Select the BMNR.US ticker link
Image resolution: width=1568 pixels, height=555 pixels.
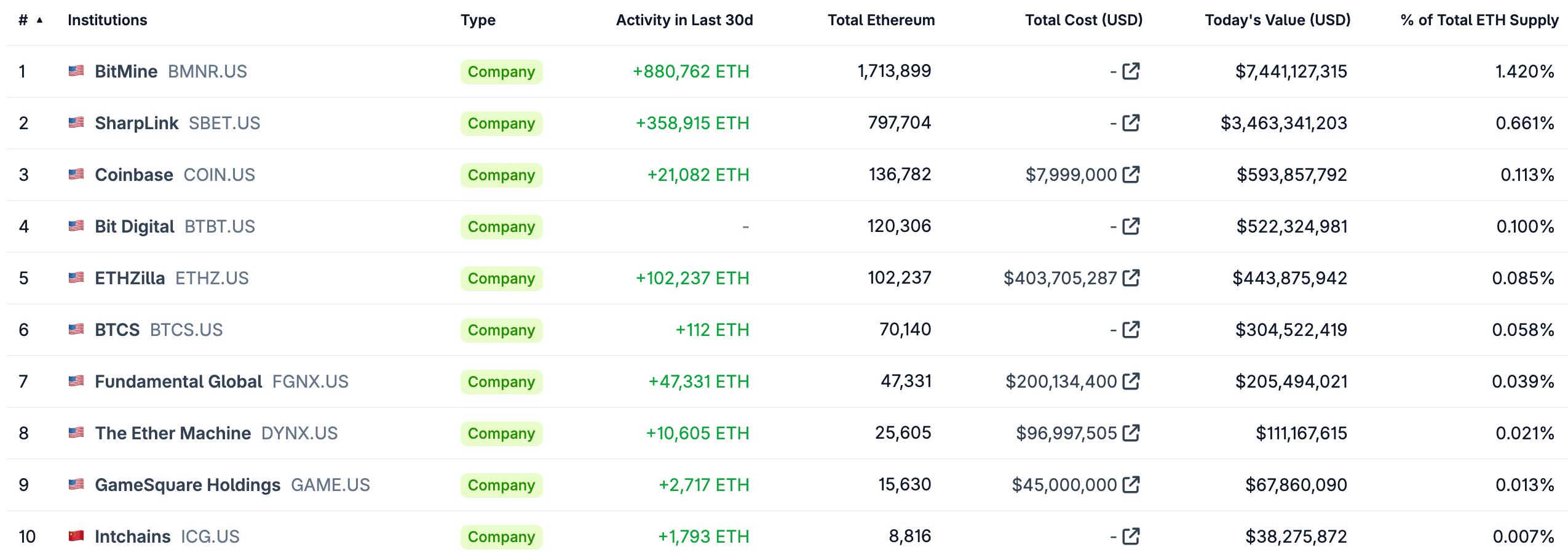(208, 71)
